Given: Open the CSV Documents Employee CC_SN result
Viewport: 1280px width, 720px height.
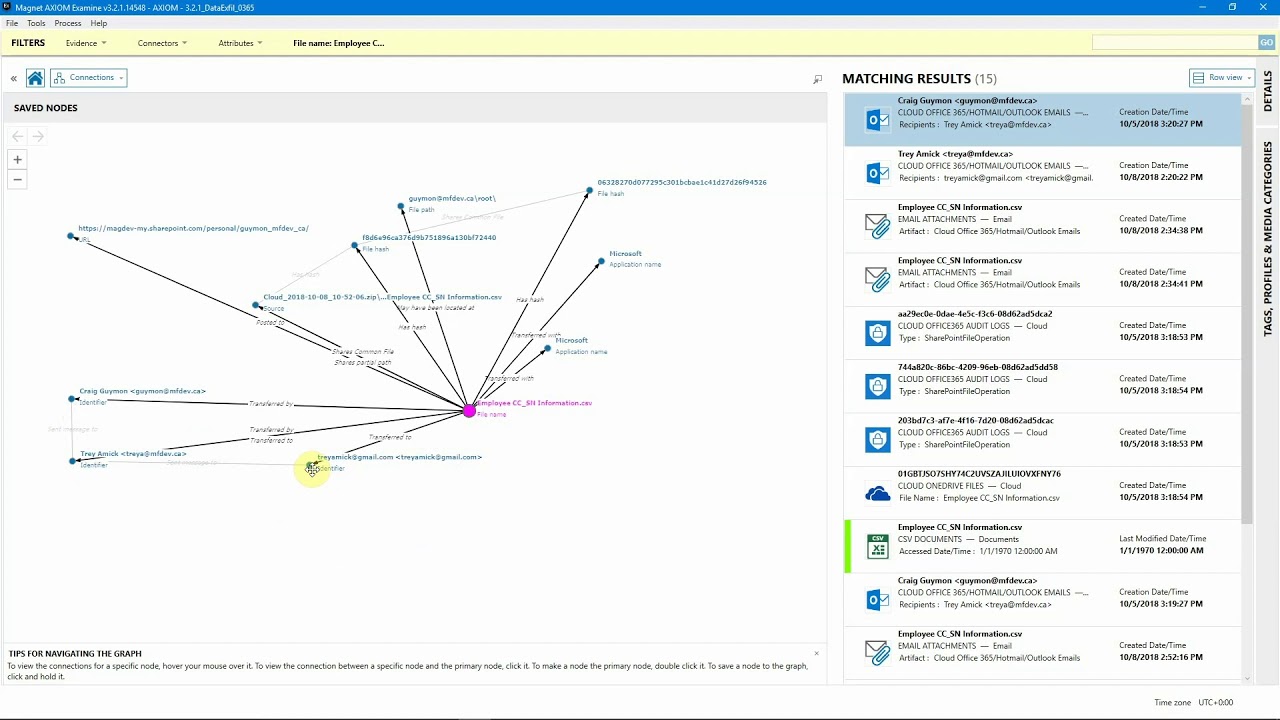Looking at the screenshot, I should [x=1042, y=546].
